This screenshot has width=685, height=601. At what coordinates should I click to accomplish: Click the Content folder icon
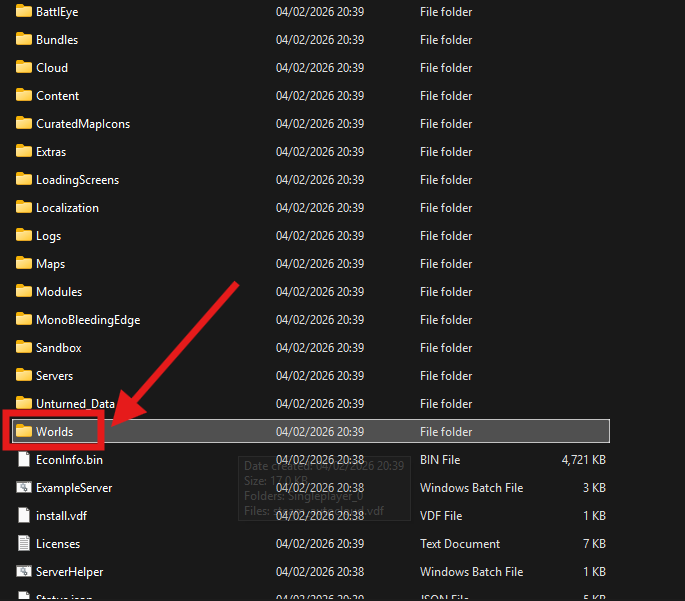point(24,95)
